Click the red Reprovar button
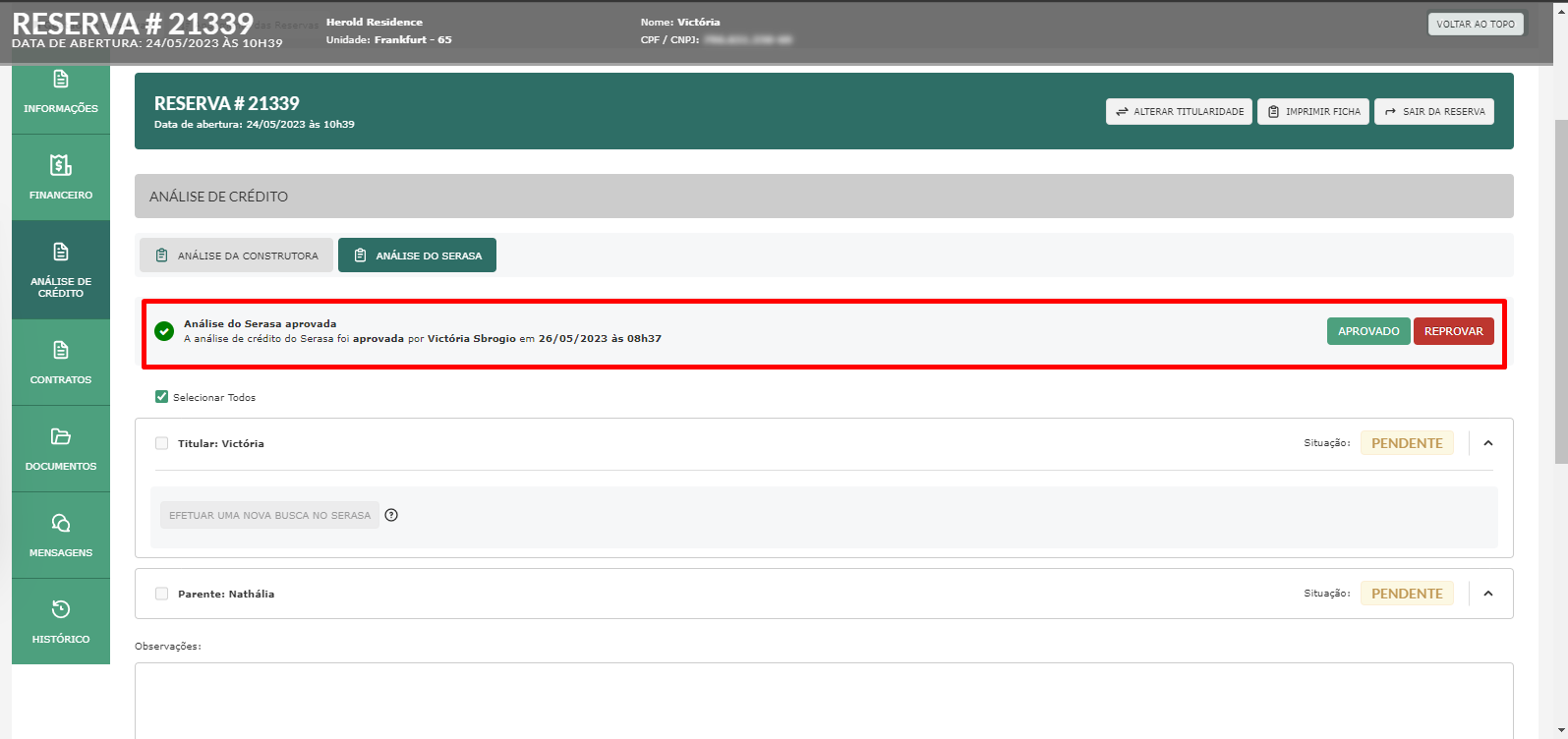The height and width of the screenshot is (739, 1568). [1454, 331]
